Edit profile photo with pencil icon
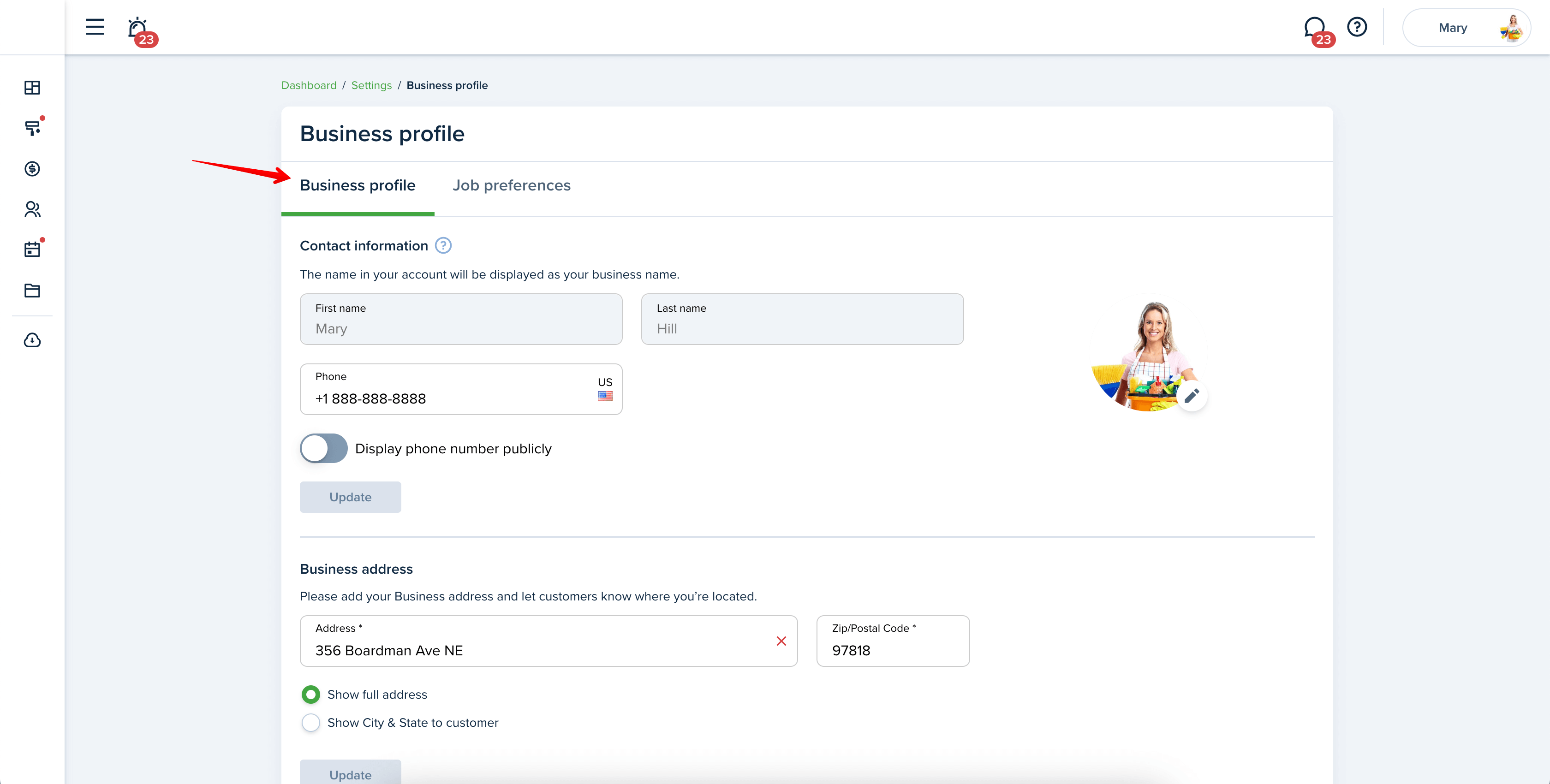Viewport: 1550px width, 784px height. tap(1192, 396)
